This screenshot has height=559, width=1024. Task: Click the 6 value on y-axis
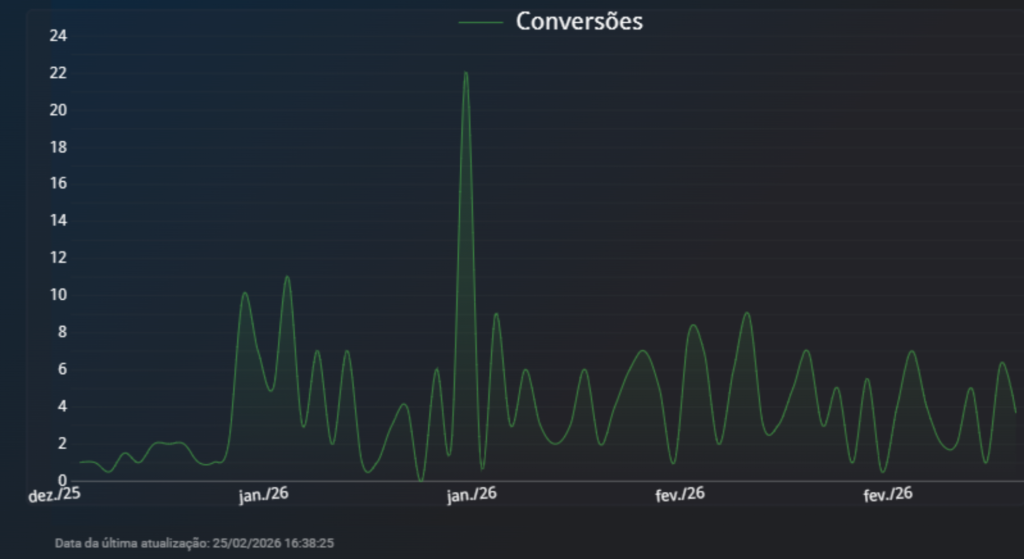click(62, 369)
